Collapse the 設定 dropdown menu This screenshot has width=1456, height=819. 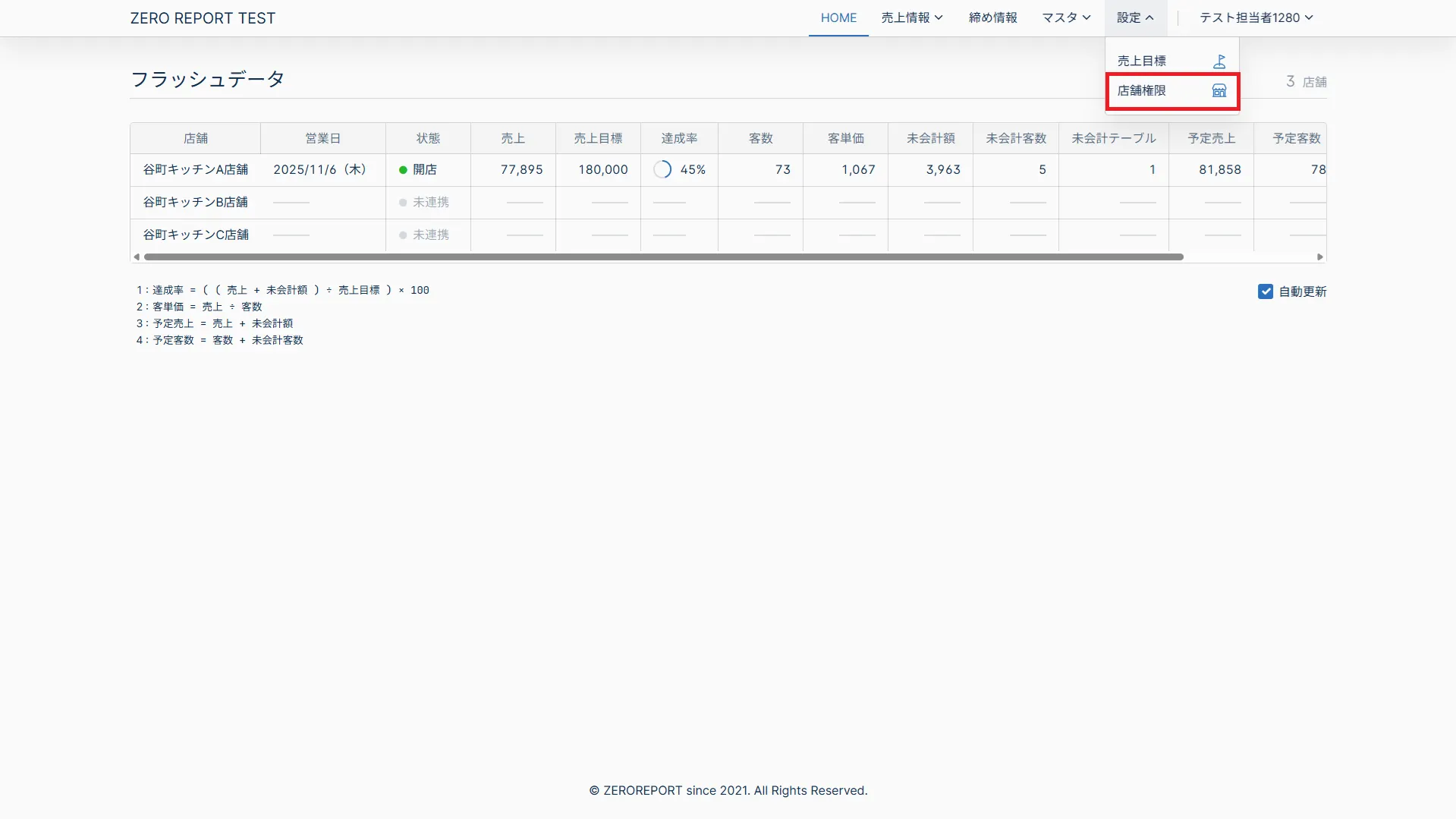click(1135, 17)
